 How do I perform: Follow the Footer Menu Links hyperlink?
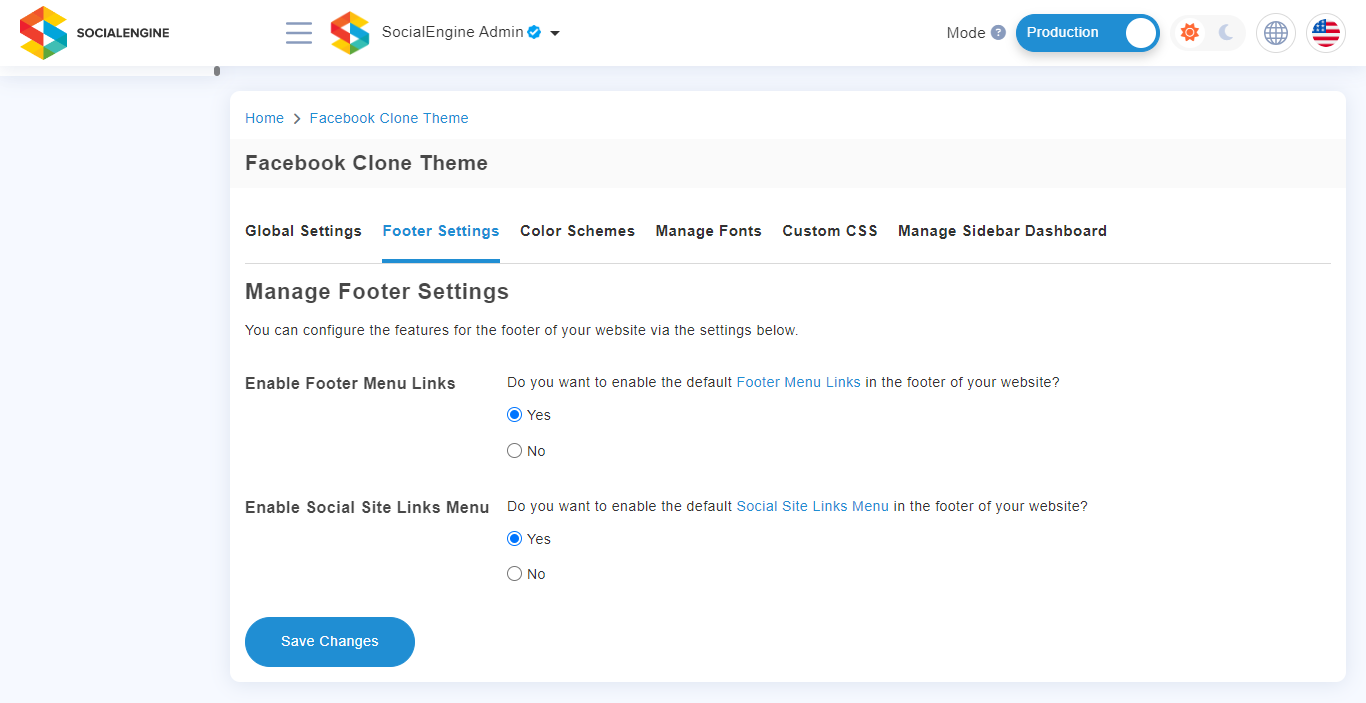798,382
